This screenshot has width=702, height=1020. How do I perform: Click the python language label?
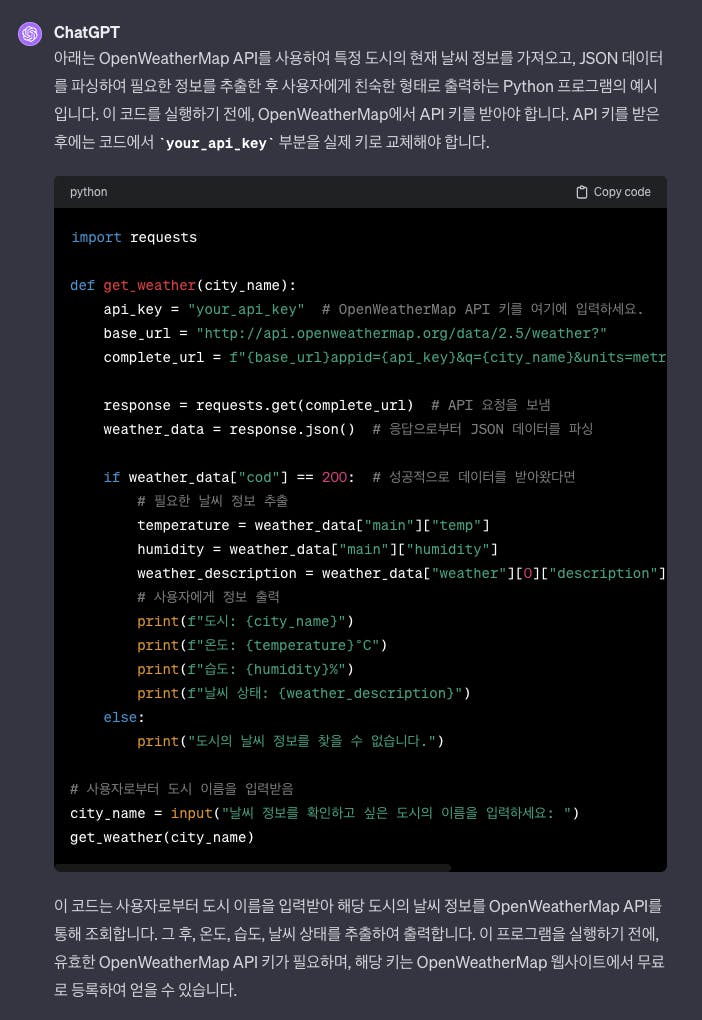[x=88, y=192]
